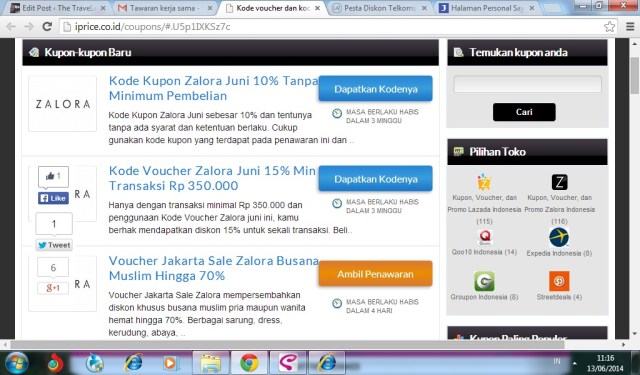Click the coupon search input field

tap(527, 84)
